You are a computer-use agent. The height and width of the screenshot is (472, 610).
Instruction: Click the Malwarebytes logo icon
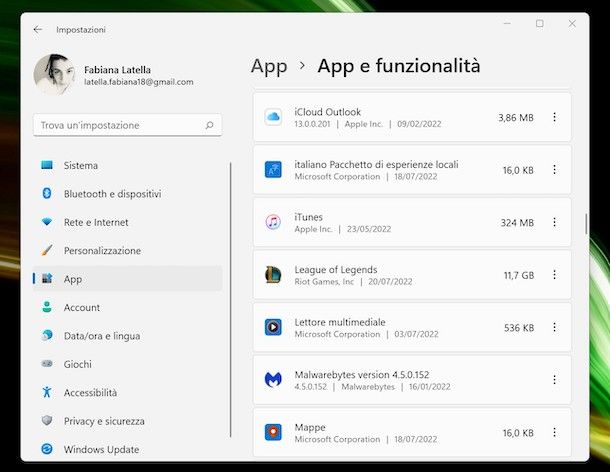click(273, 379)
